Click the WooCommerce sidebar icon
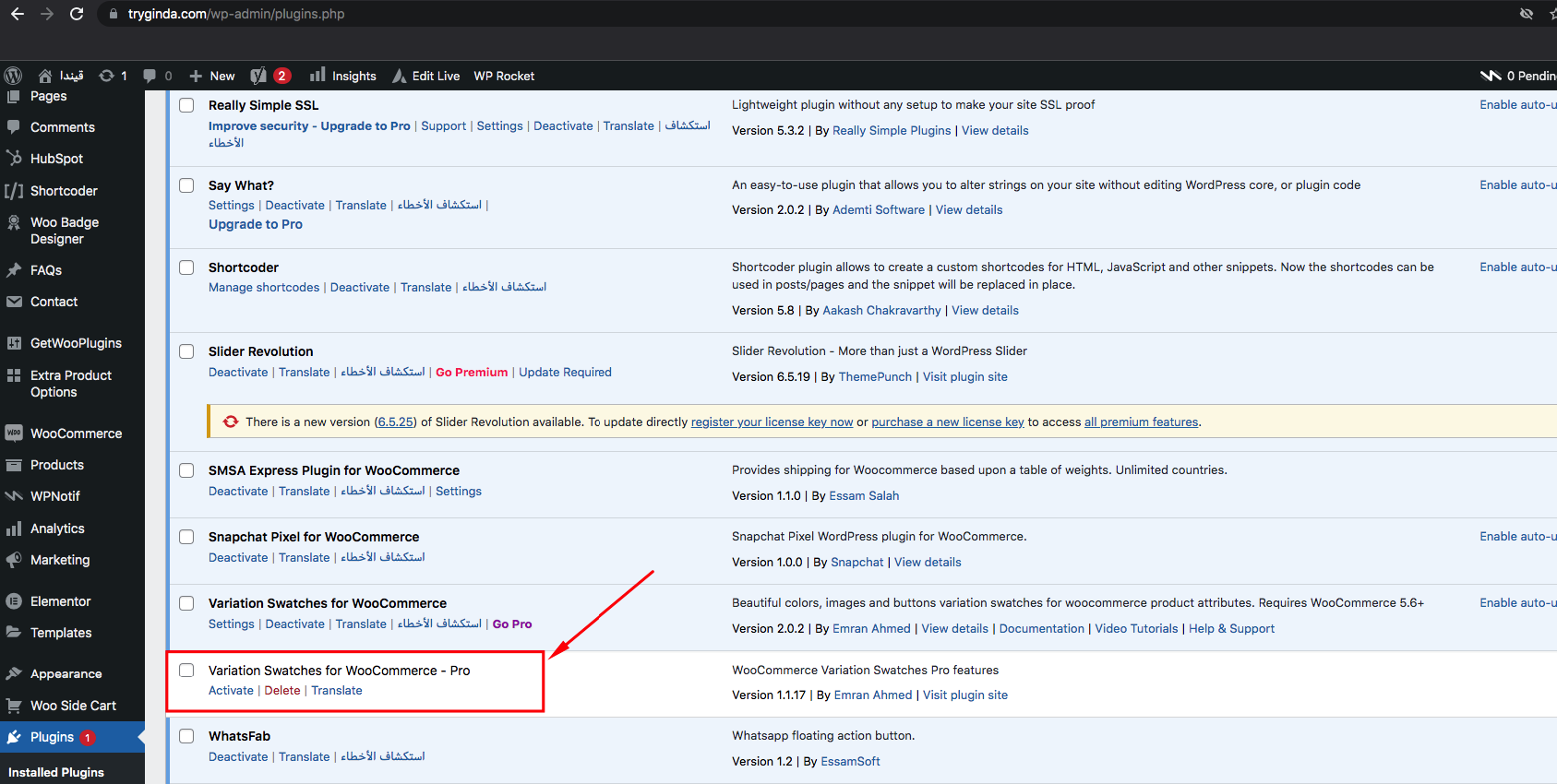1557x784 pixels. click(14, 433)
